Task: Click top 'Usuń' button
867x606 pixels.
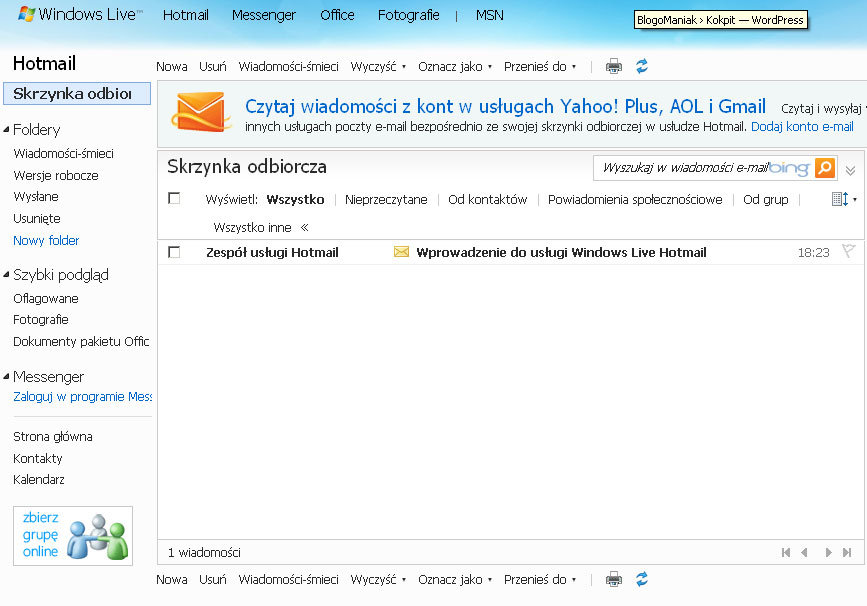Action: 213,67
